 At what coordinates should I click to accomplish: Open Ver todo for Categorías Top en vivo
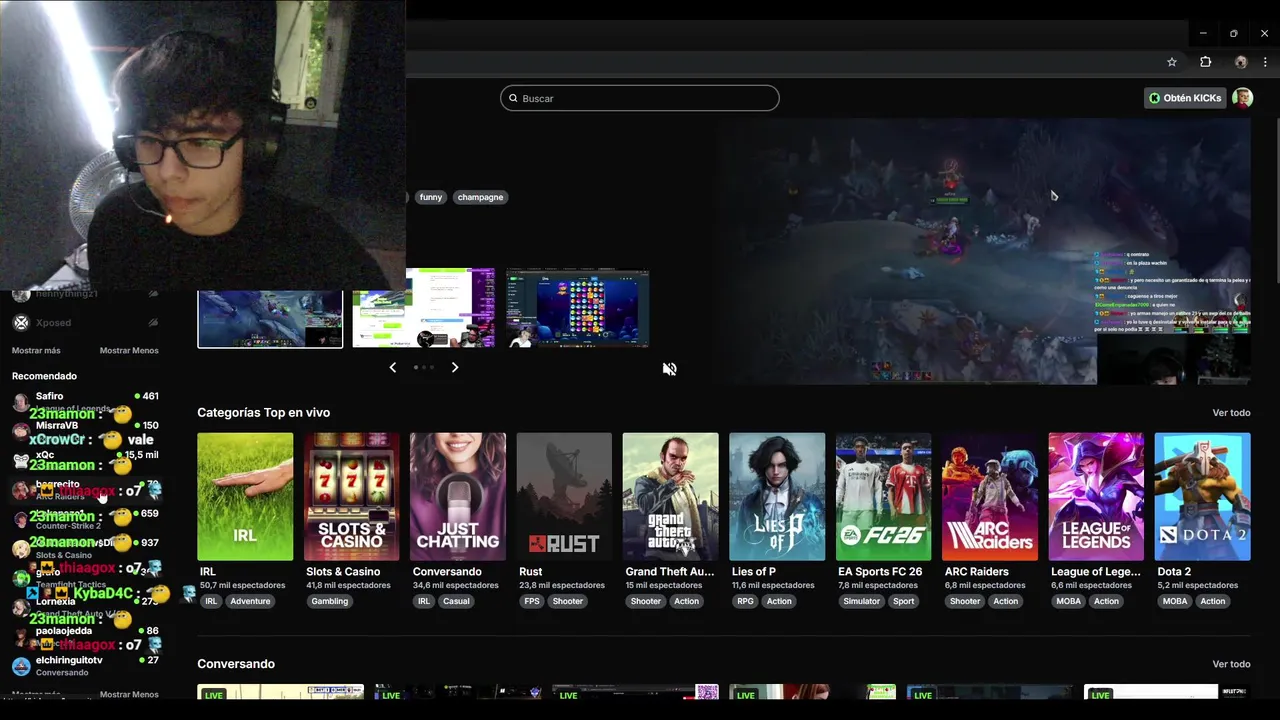1231,413
